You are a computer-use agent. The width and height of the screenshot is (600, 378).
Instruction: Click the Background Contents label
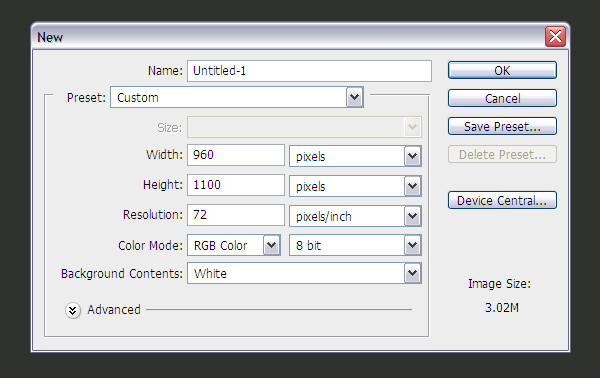122,274
